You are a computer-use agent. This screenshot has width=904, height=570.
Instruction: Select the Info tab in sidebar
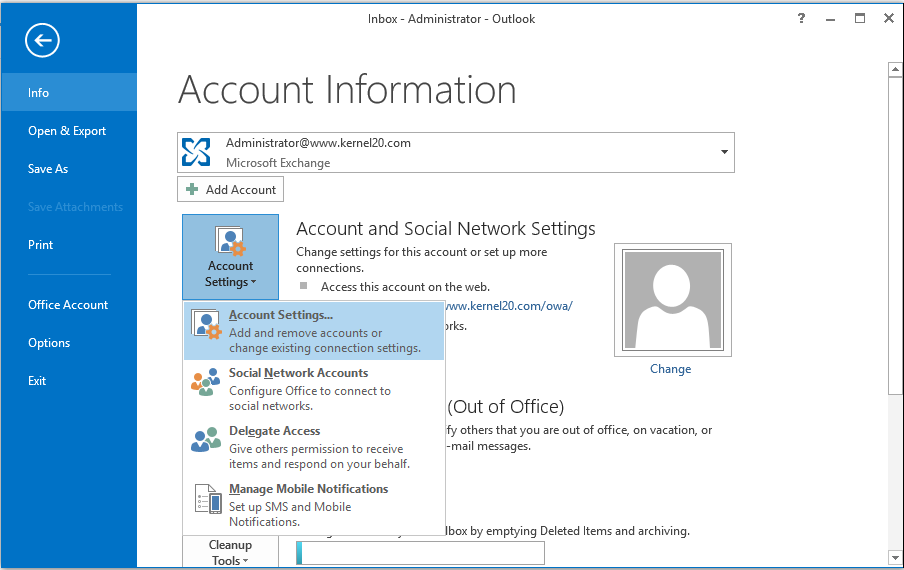(x=69, y=92)
